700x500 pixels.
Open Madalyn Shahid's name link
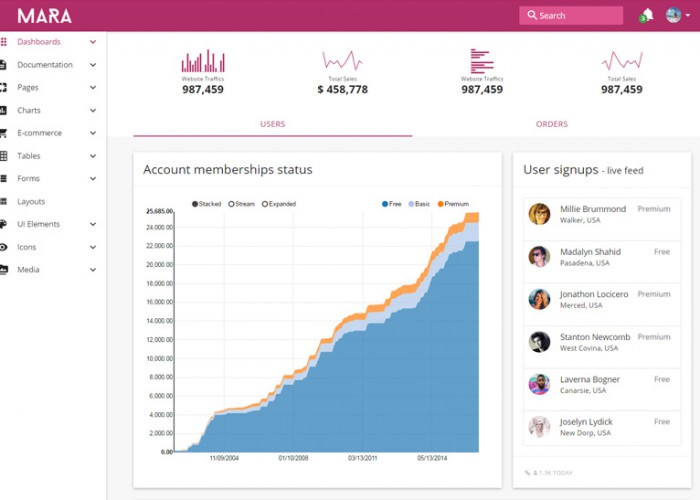tap(590, 252)
